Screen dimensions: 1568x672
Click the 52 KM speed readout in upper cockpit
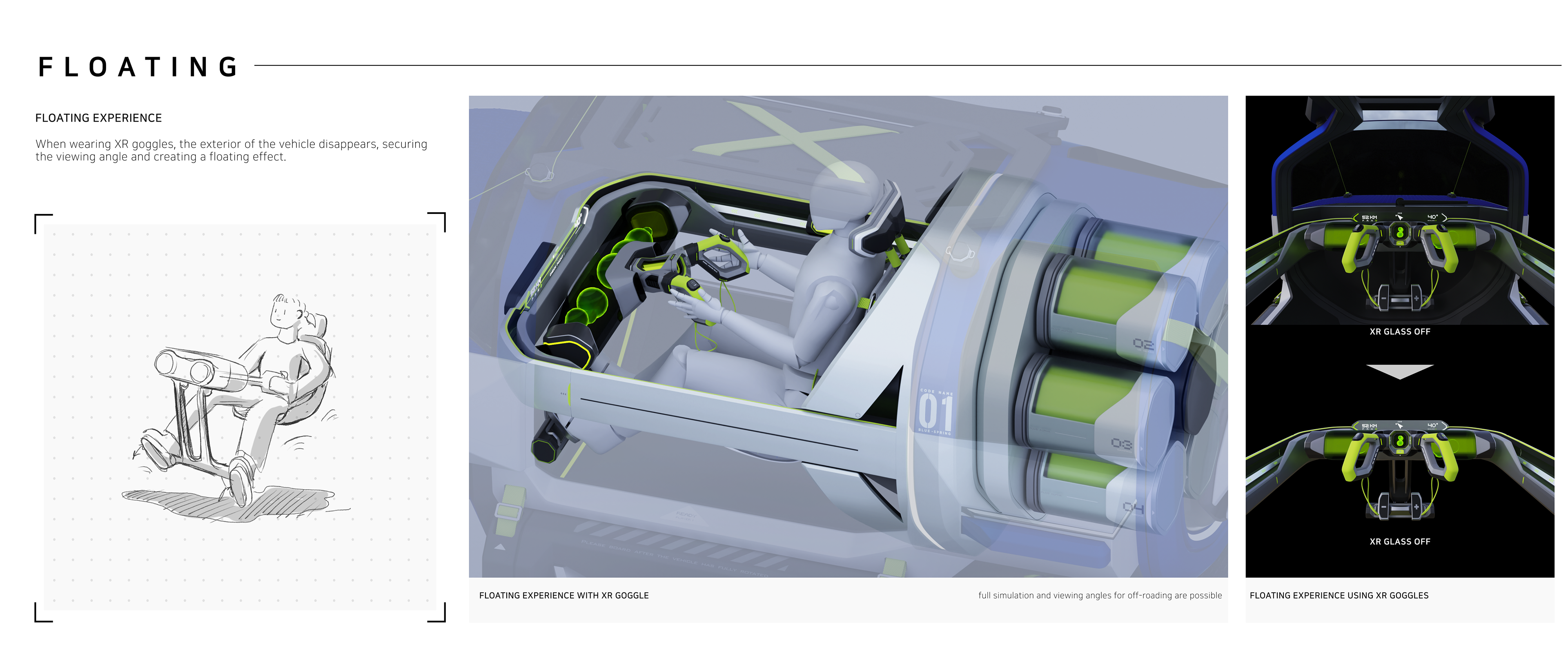[x=1369, y=217]
